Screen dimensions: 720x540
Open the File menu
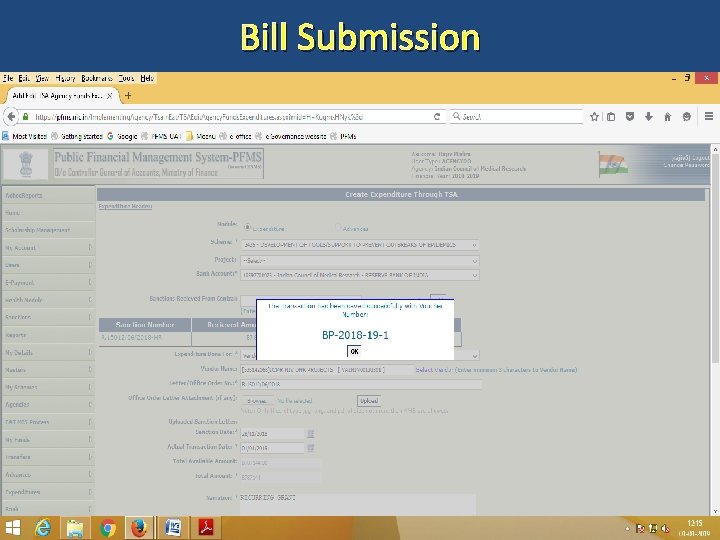click(x=8, y=78)
